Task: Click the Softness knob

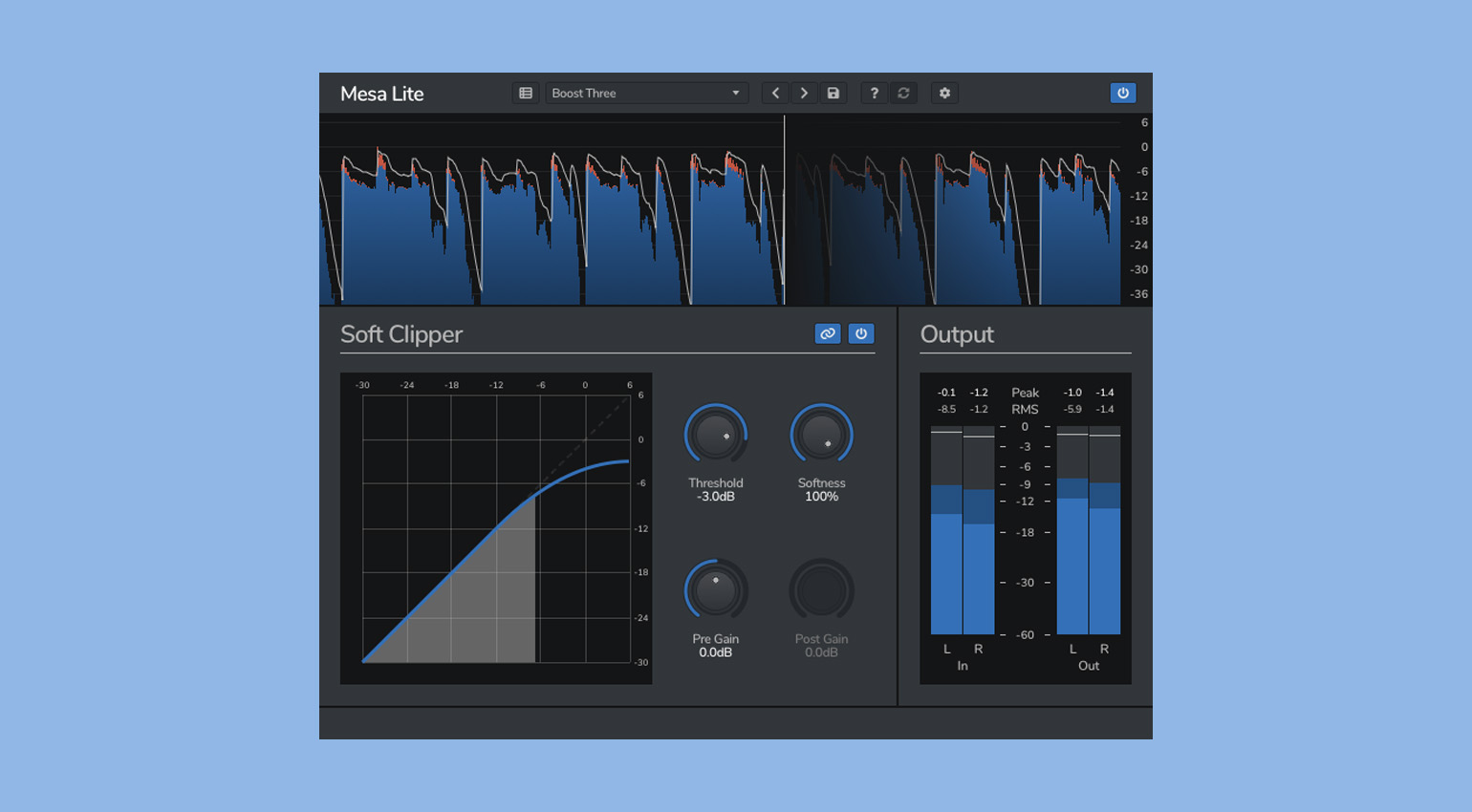Action: (x=821, y=436)
